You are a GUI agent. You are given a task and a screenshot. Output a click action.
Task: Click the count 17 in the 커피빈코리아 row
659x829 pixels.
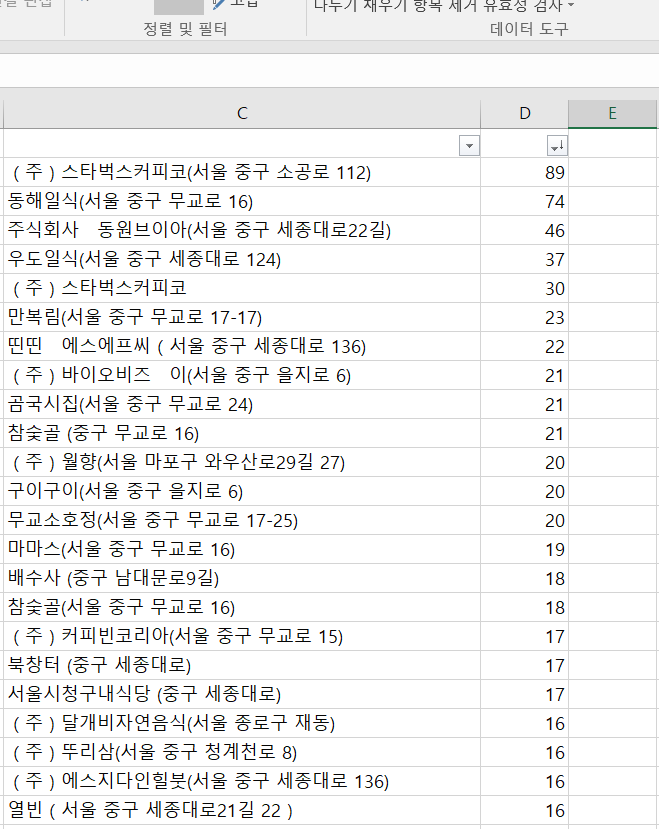(x=555, y=638)
